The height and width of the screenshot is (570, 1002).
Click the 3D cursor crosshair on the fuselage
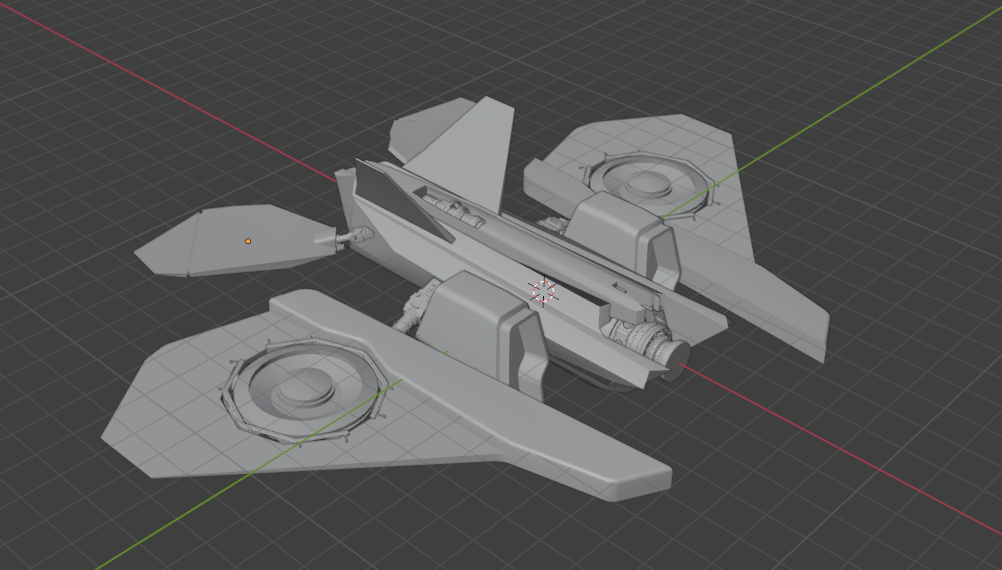(544, 291)
